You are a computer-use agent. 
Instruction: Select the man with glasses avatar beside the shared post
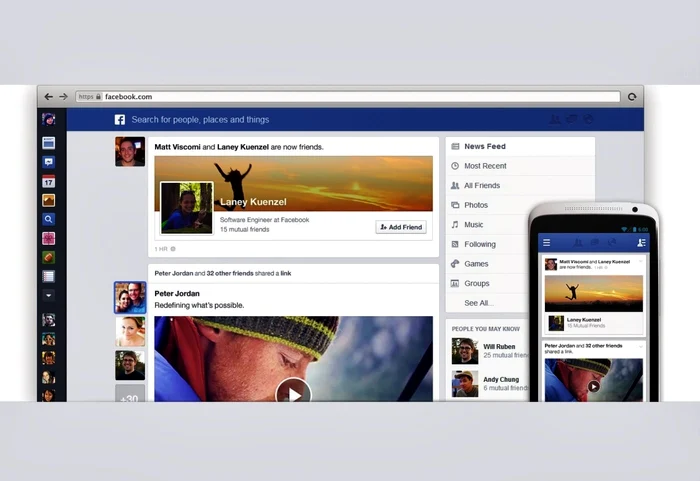pos(130,365)
